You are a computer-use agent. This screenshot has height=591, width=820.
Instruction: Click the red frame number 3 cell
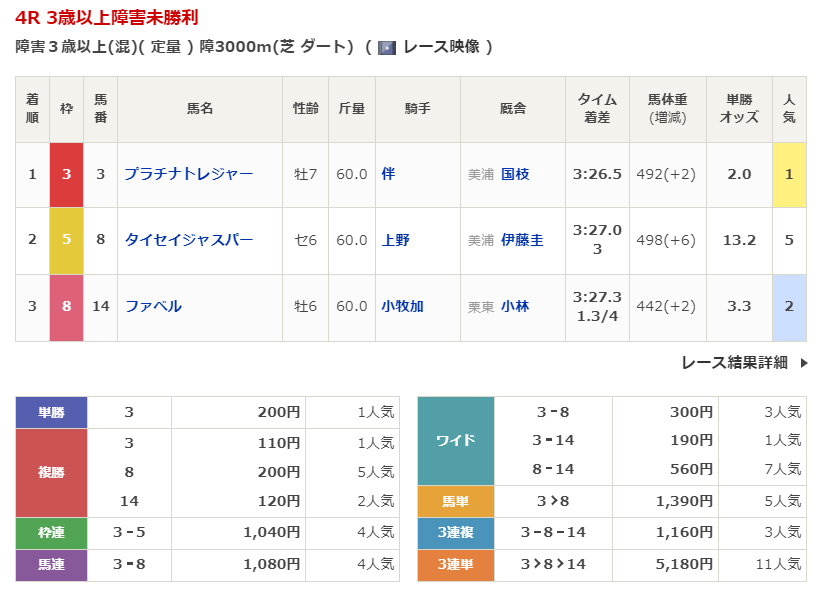(66, 174)
